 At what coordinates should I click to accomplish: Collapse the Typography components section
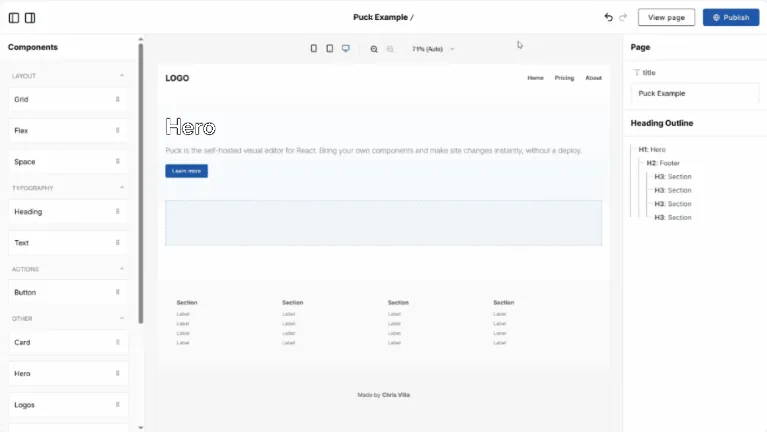tap(122, 188)
